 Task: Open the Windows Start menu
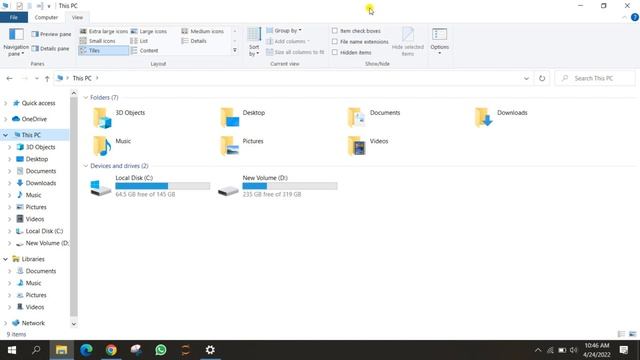(12, 350)
